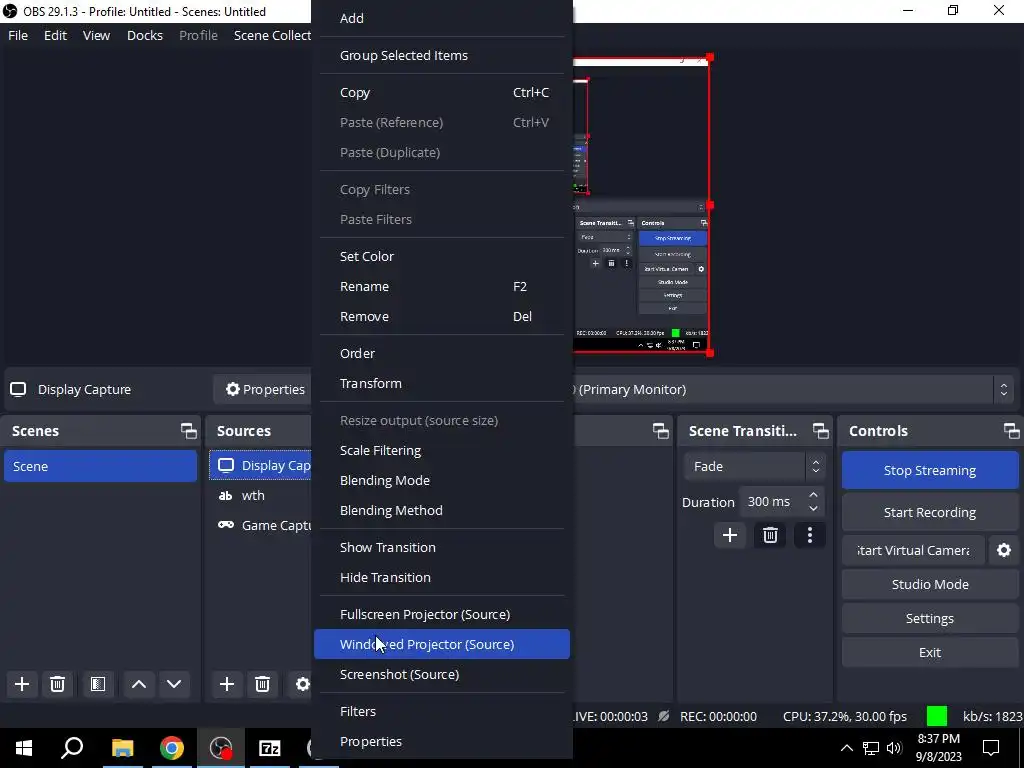The width and height of the screenshot is (1024, 768).
Task: Open Order submenu
Action: point(441,353)
